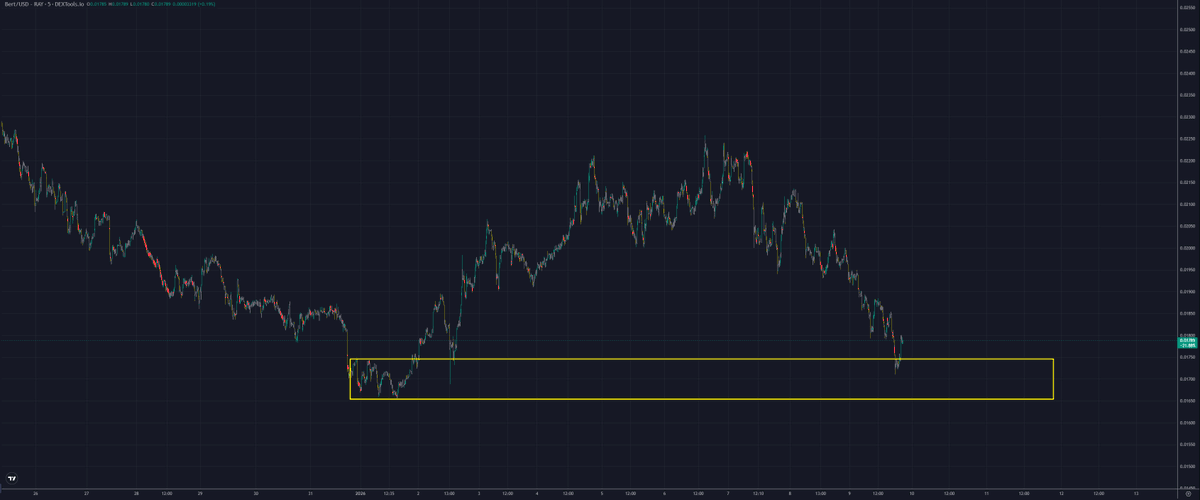1200x500 pixels.
Task: Click the 26 date label on time axis
Action: point(35,493)
